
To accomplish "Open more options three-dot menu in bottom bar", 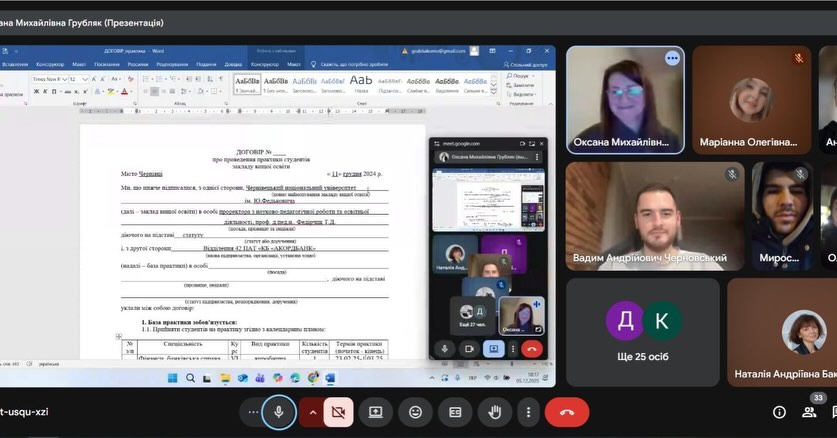I will point(528,412).
